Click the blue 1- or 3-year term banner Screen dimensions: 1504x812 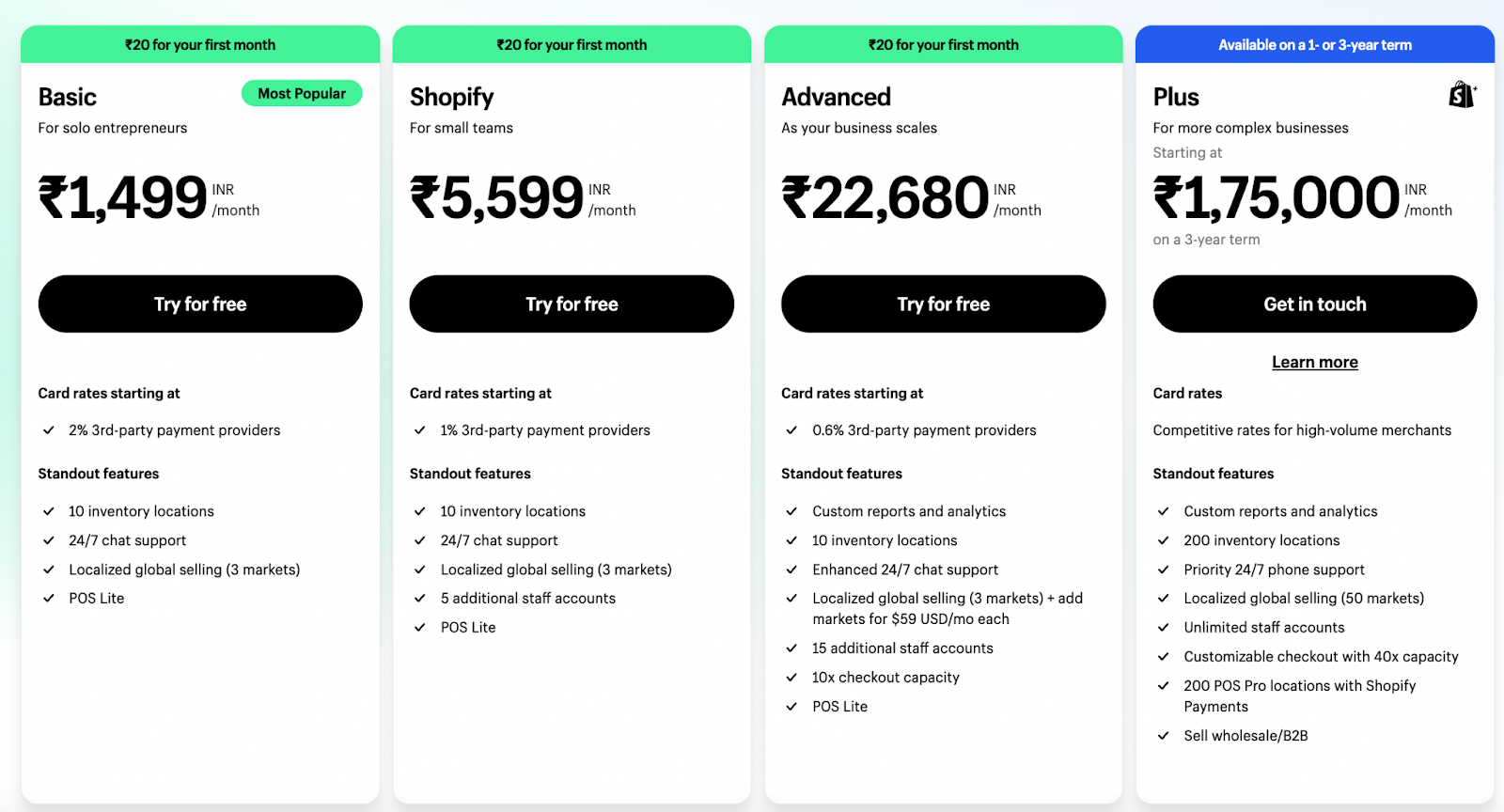point(1315,44)
